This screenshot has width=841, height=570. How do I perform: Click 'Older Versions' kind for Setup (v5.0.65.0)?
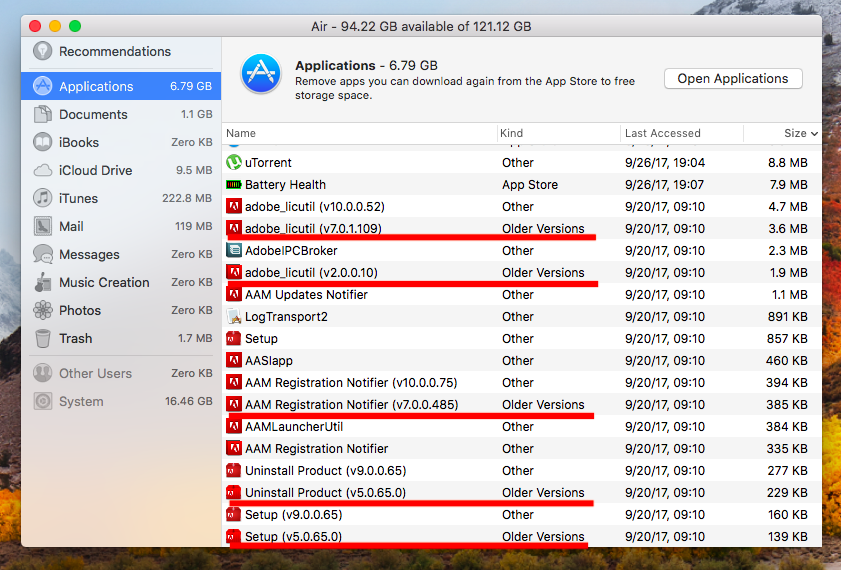pos(543,536)
